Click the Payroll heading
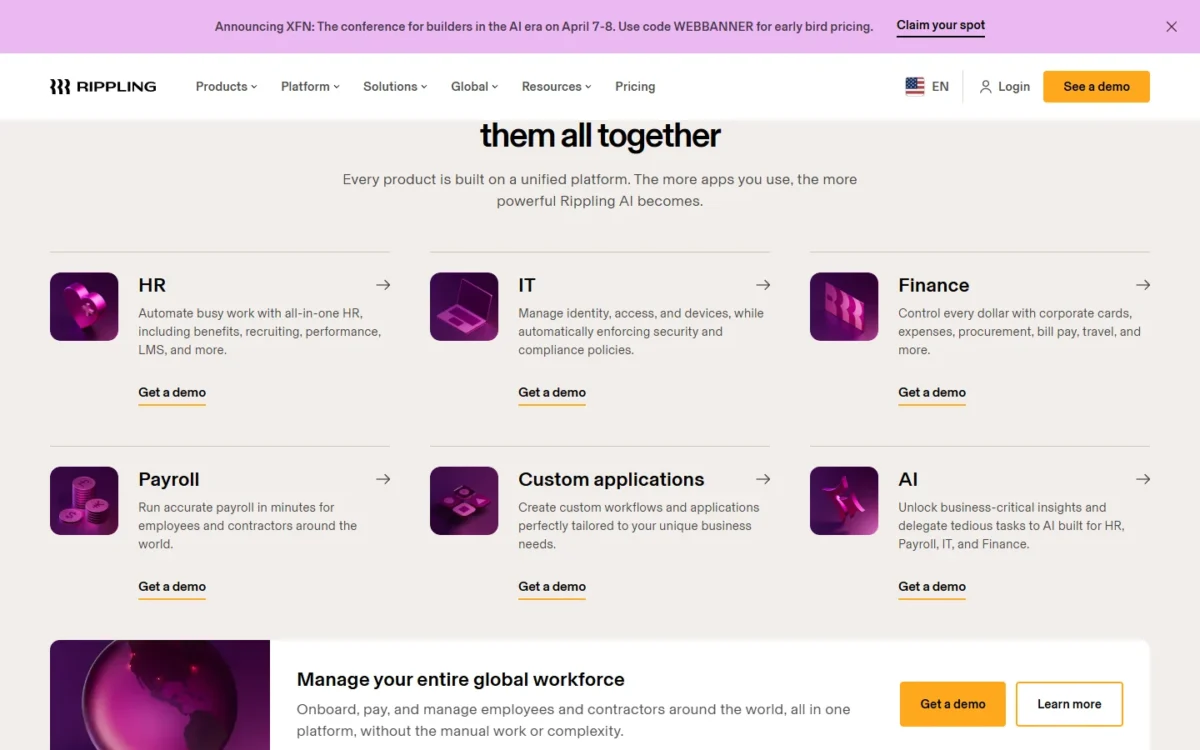This screenshot has height=750, width=1200. coord(169,479)
